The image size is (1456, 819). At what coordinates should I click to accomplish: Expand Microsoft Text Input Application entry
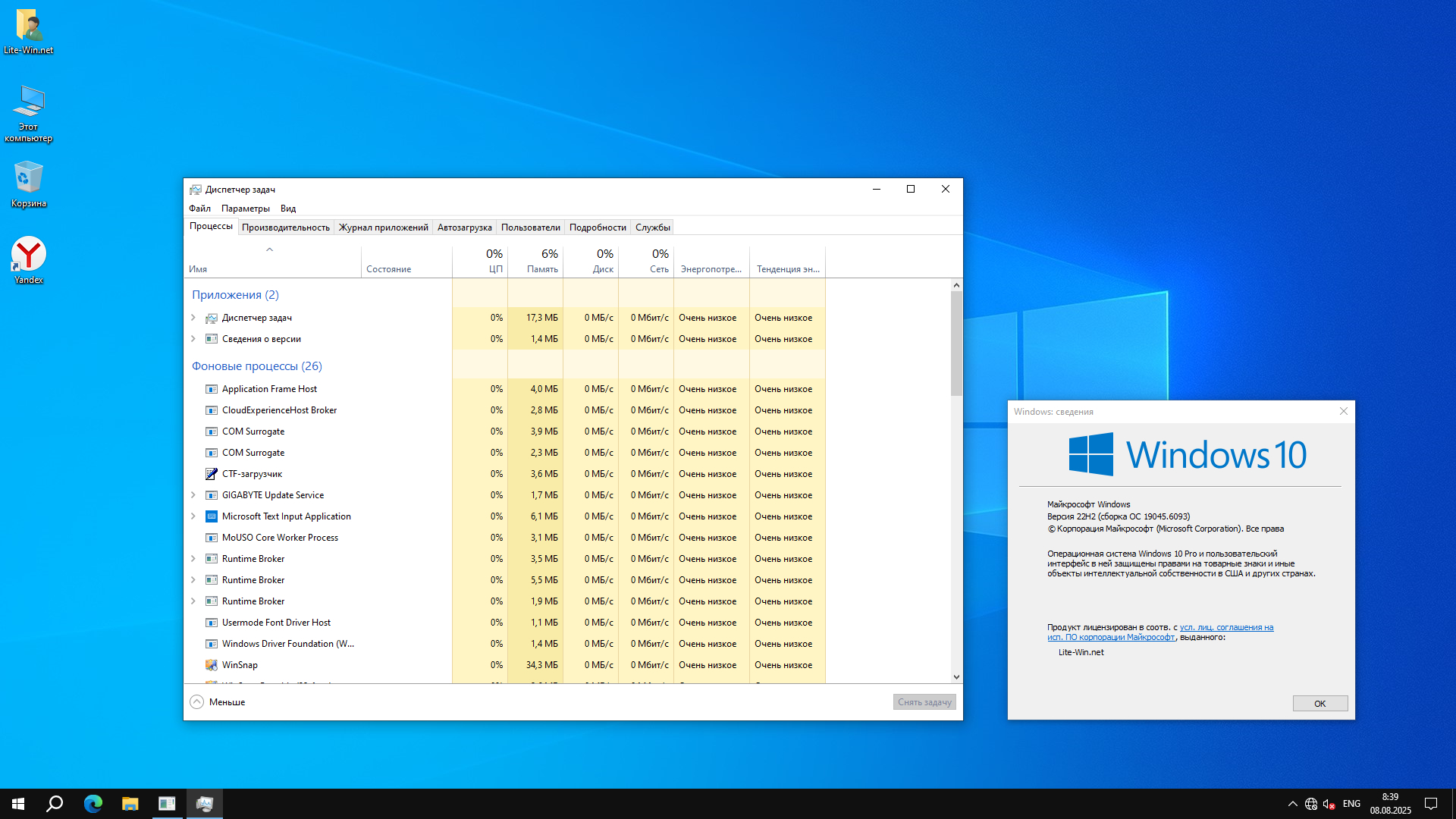(x=193, y=516)
